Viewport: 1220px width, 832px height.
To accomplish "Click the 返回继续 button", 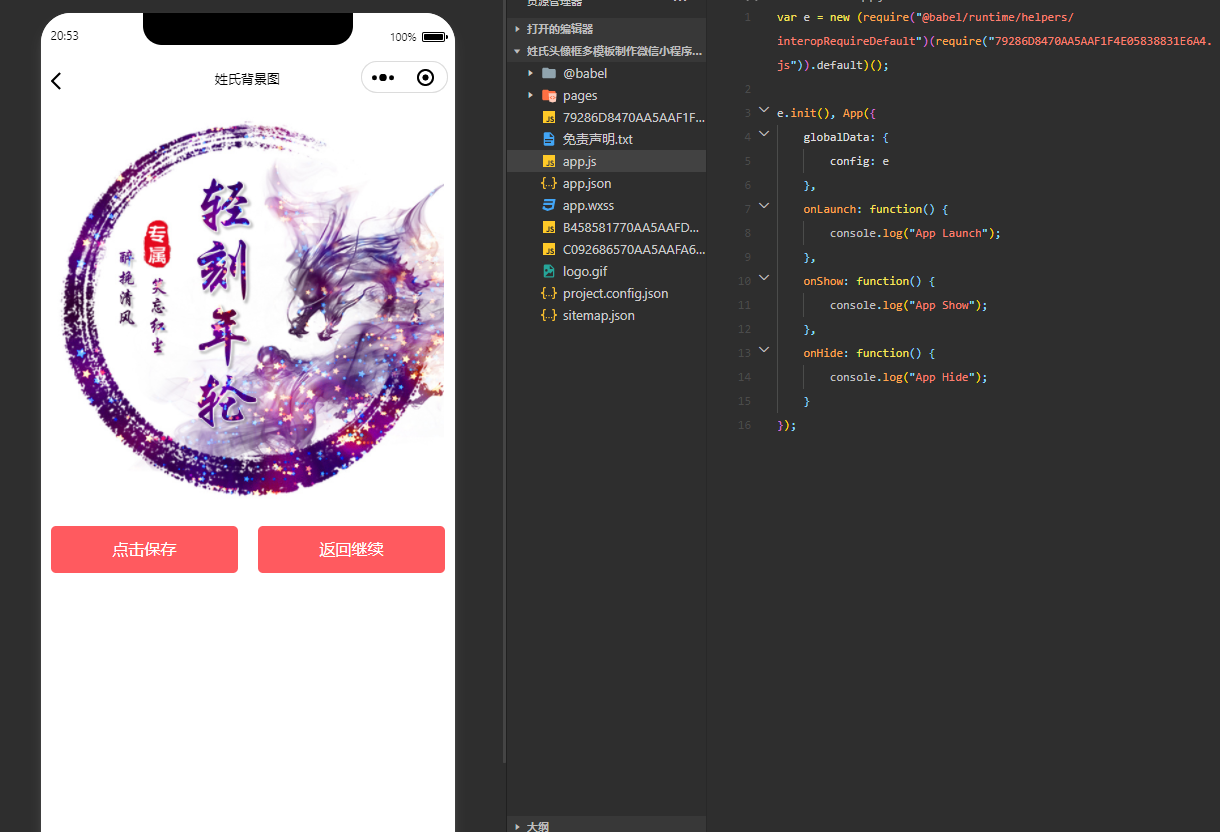I will coord(351,550).
